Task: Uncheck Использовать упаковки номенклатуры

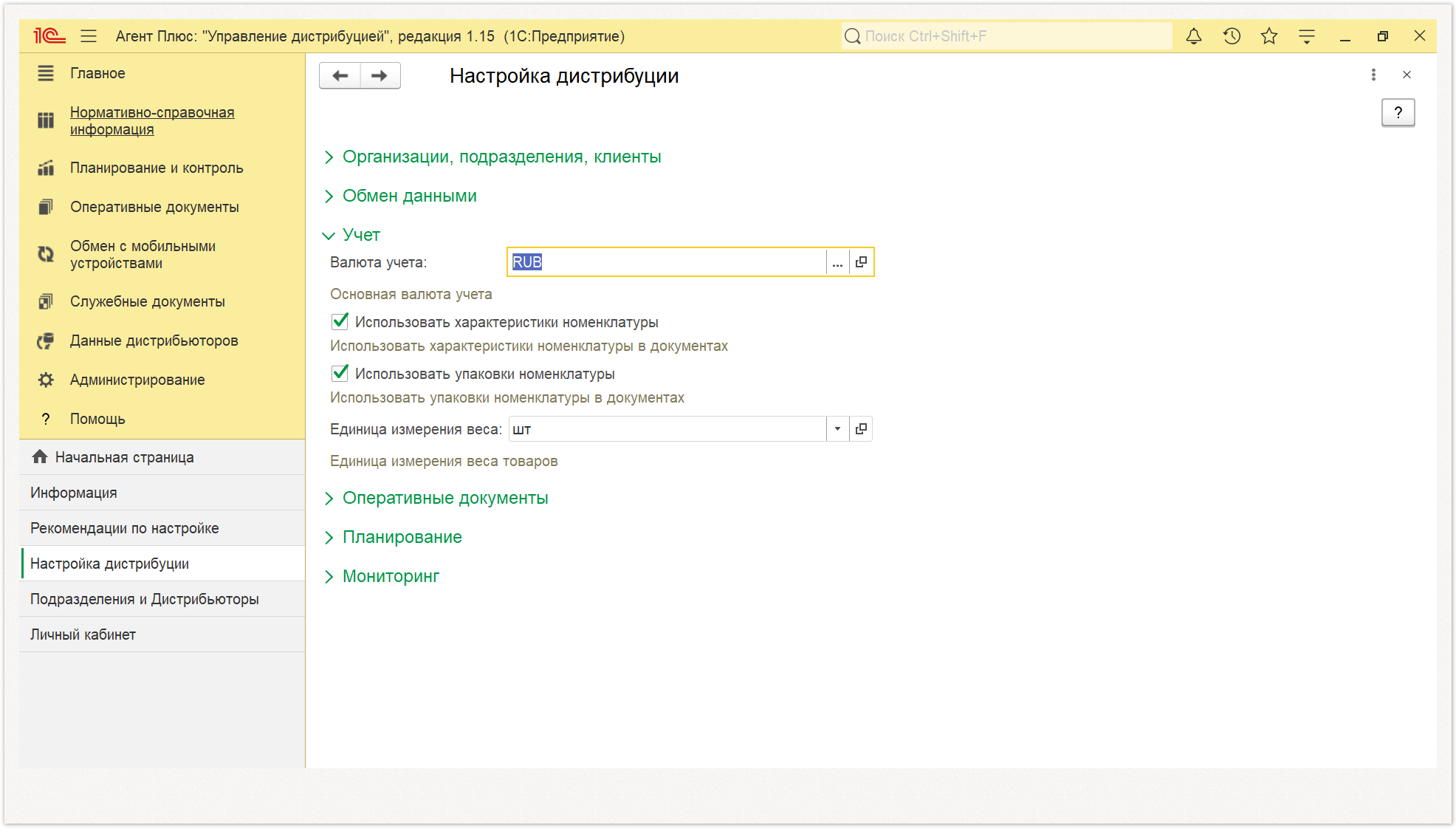Action: tap(340, 373)
